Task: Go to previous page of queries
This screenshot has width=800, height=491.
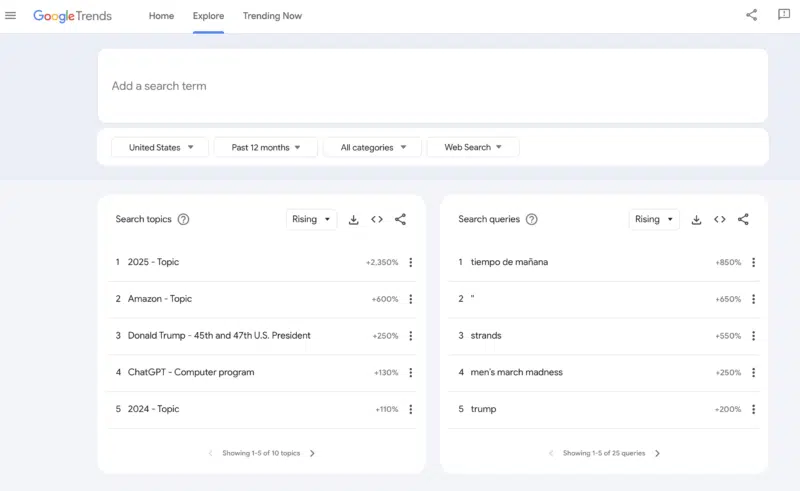Action: 551,453
